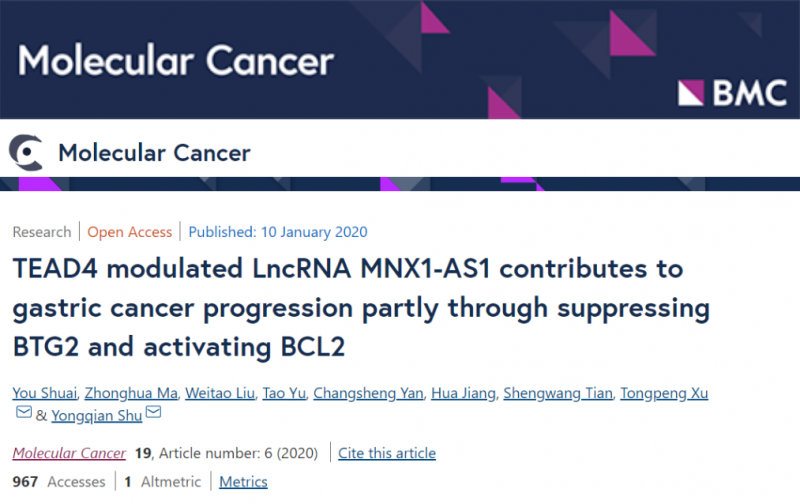The width and height of the screenshot is (800, 504).
Task: Click Cite this article link
Action: pyautogui.click(x=387, y=453)
